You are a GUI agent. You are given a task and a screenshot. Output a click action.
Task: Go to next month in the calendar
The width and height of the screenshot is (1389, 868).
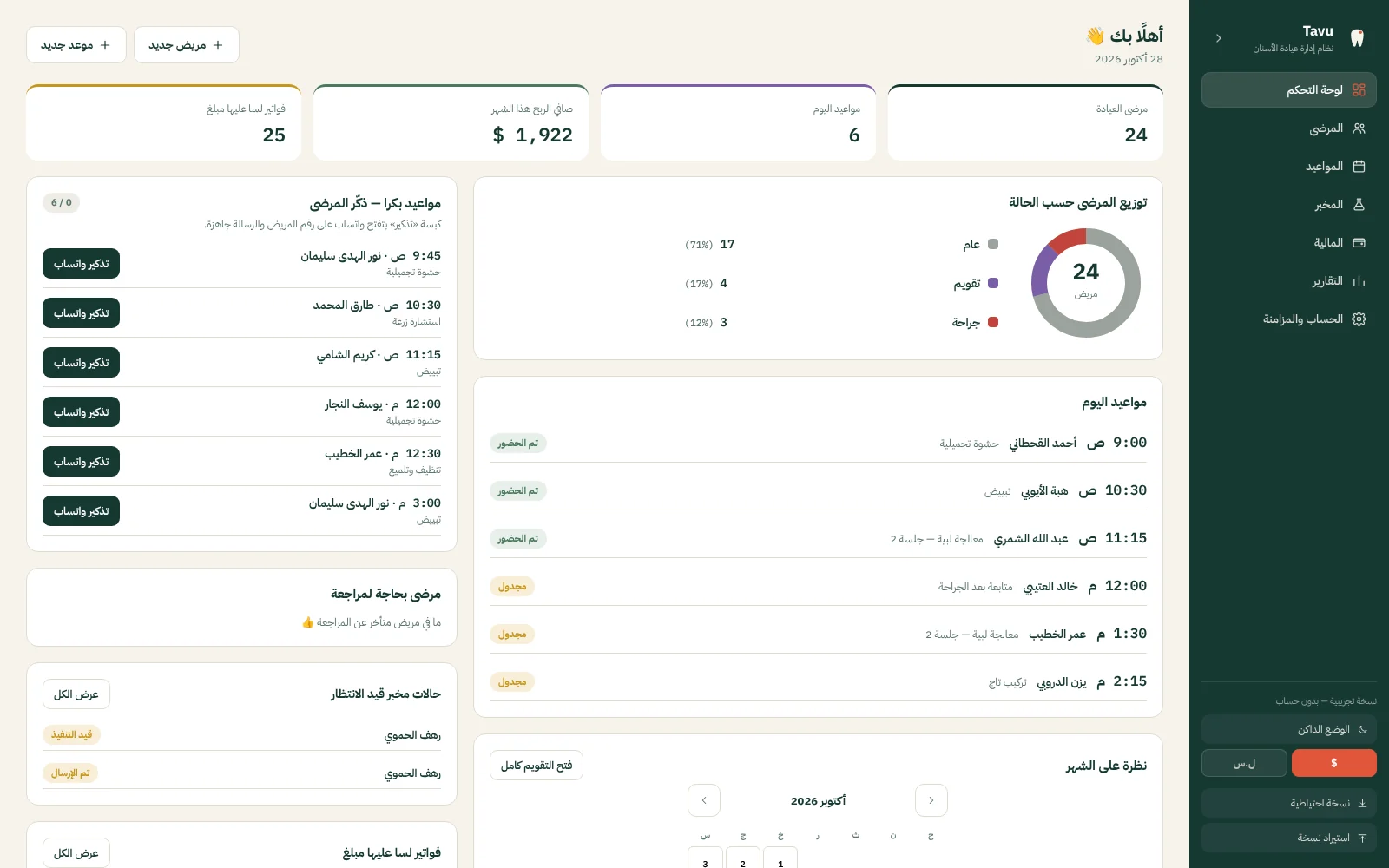704,800
